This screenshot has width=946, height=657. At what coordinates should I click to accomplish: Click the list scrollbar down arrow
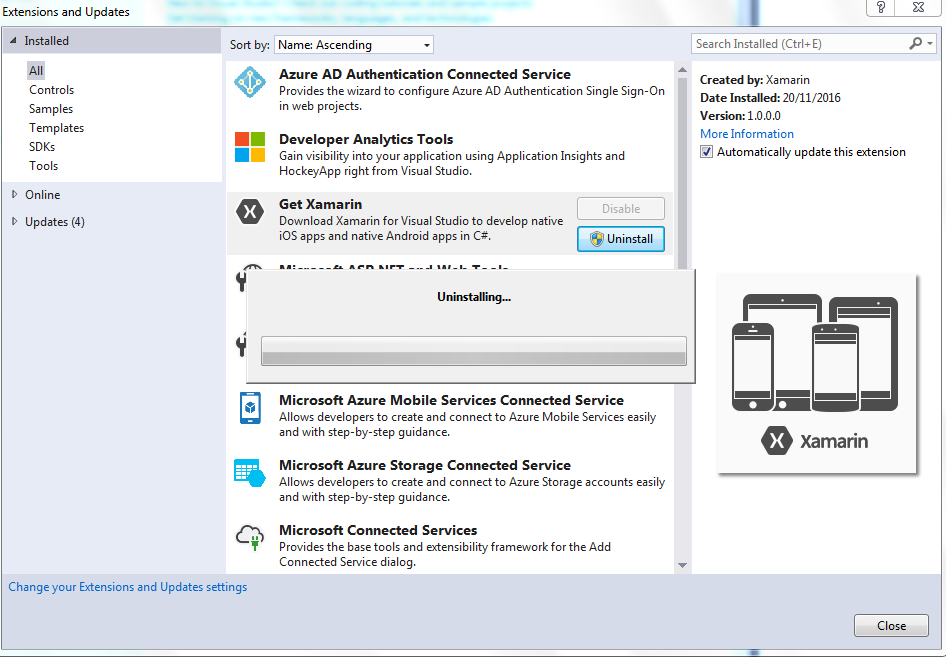click(x=682, y=565)
